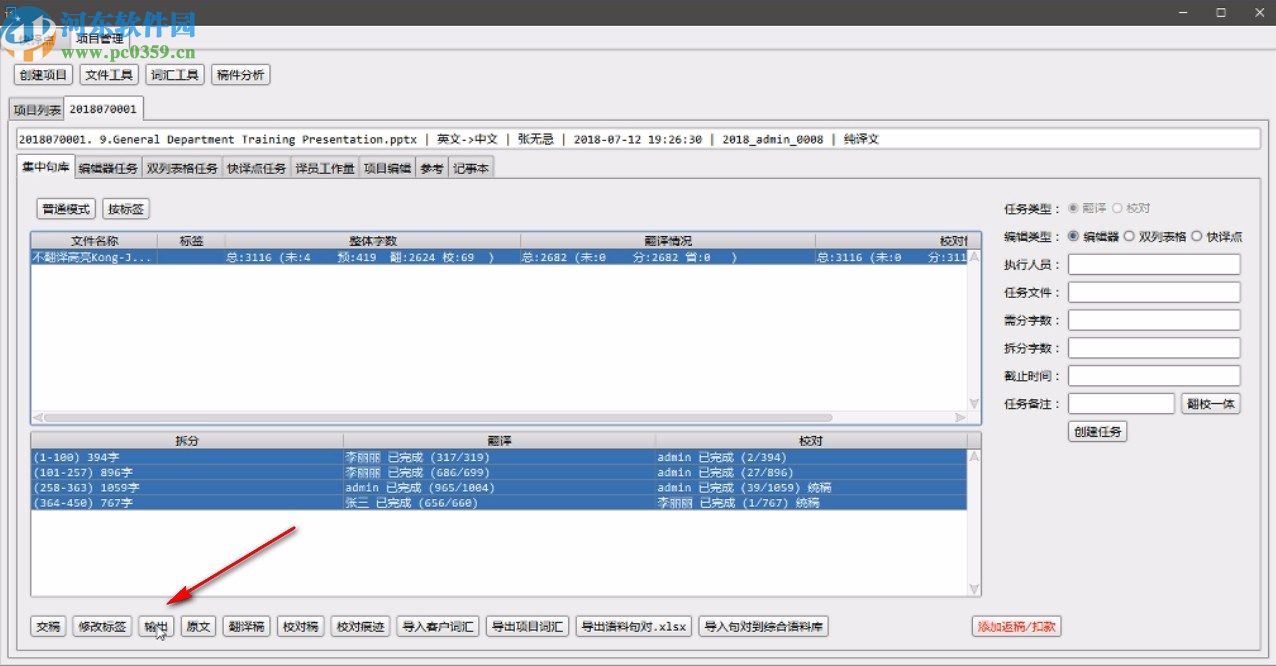Click the red 添加返稿/扣款 button
The image size is (1276, 666).
coord(1016,627)
